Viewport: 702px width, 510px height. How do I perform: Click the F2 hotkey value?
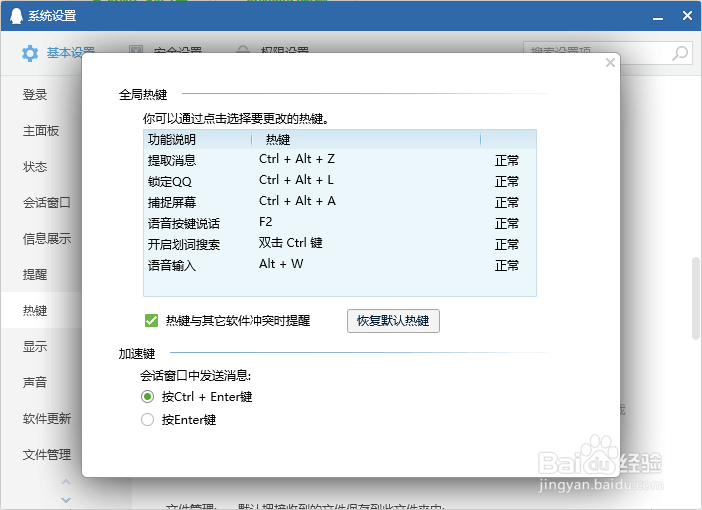265,222
